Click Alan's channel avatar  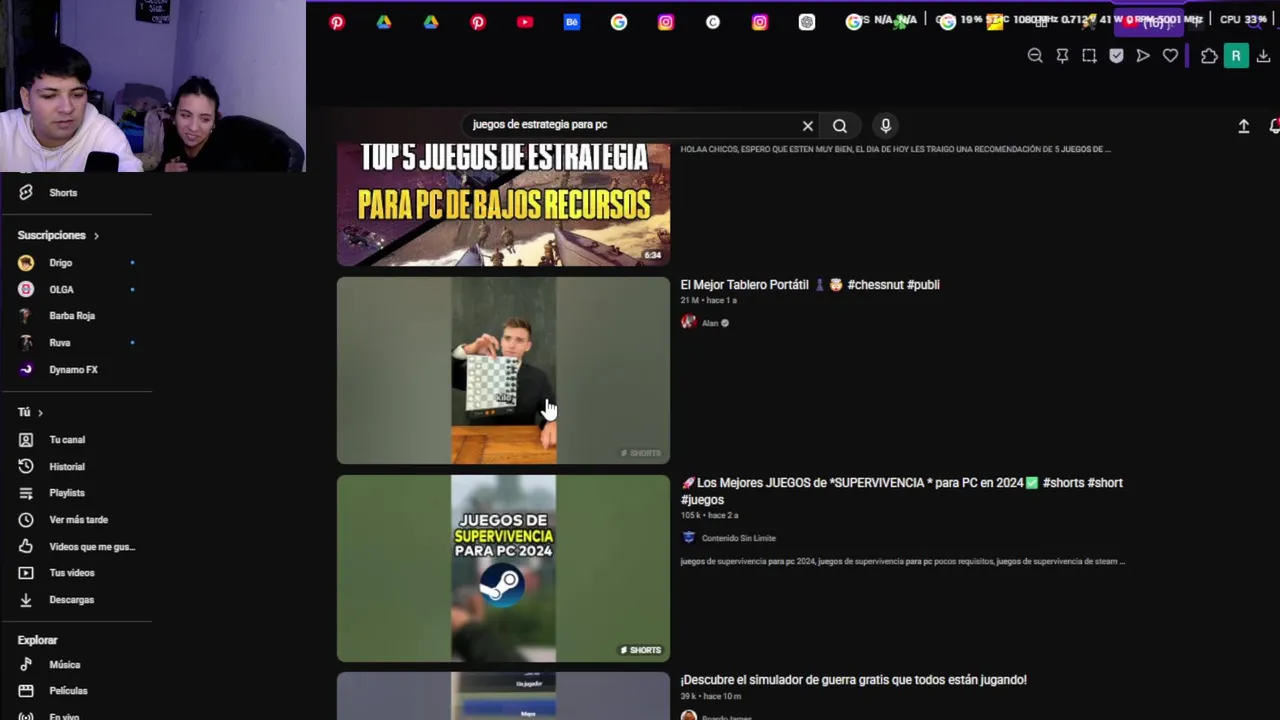click(x=688, y=322)
